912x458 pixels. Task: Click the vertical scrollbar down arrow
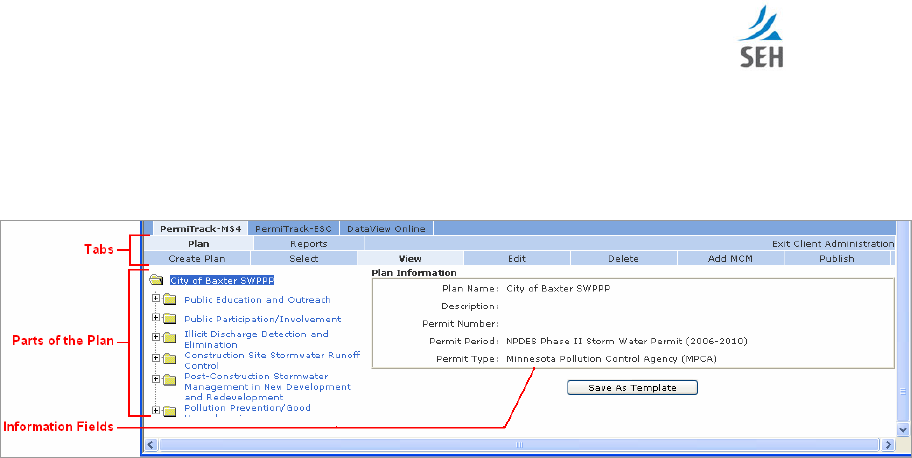point(903,430)
